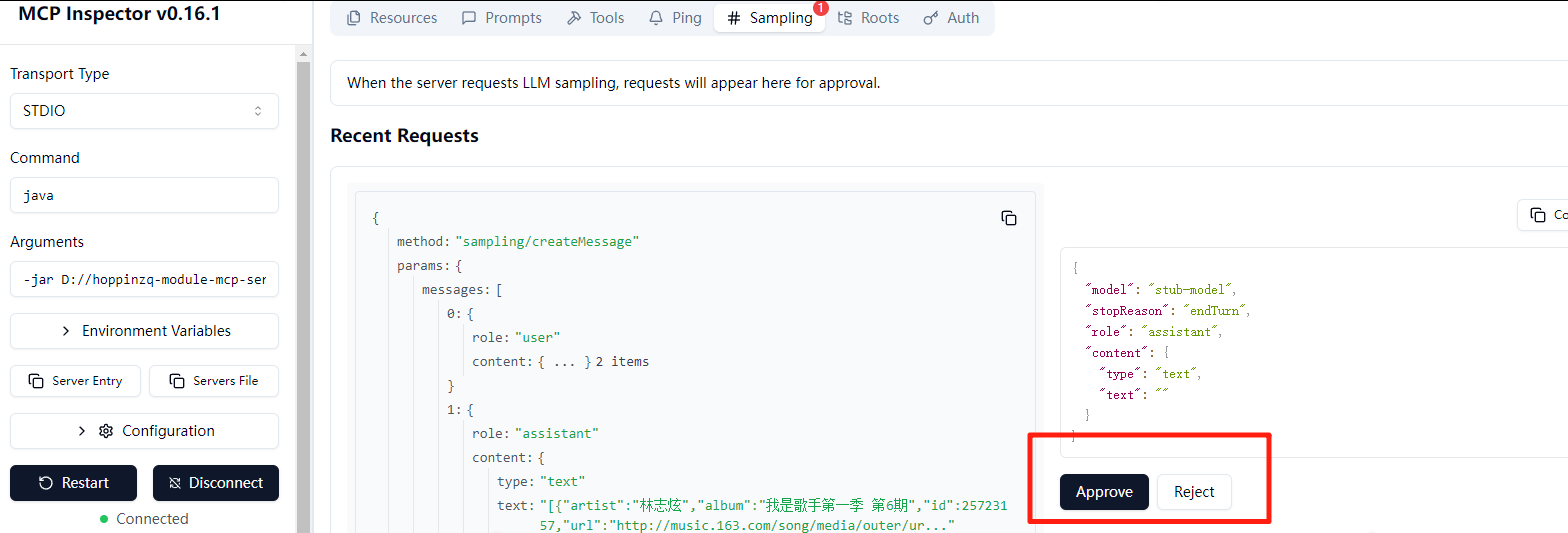Select the Ping tab

click(x=675, y=18)
